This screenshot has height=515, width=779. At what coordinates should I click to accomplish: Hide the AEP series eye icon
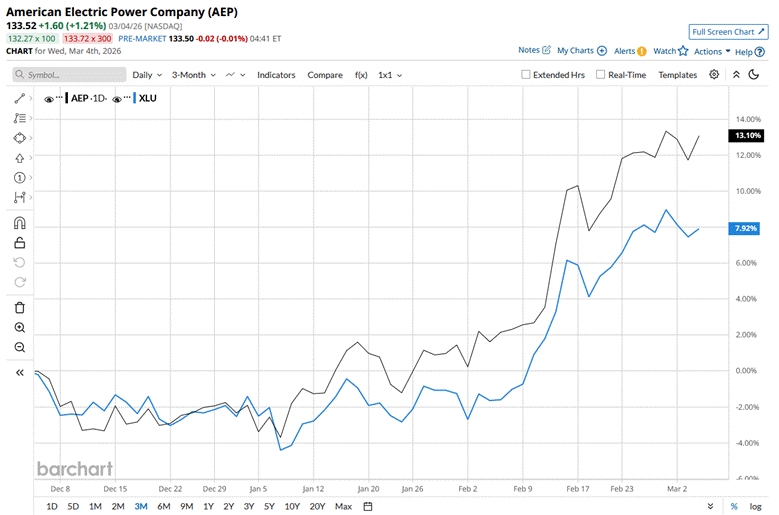point(49,99)
